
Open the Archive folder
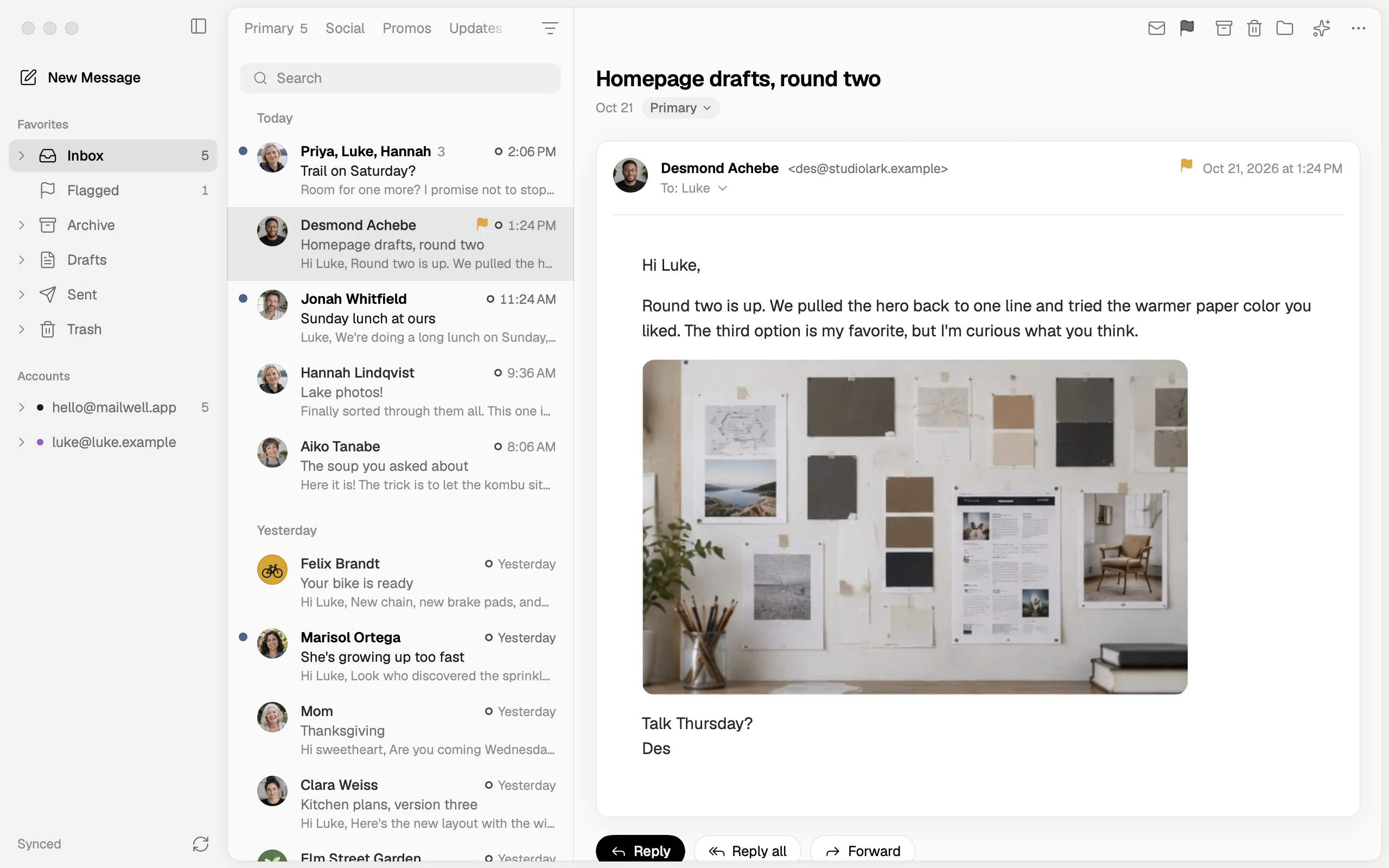coord(113,225)
